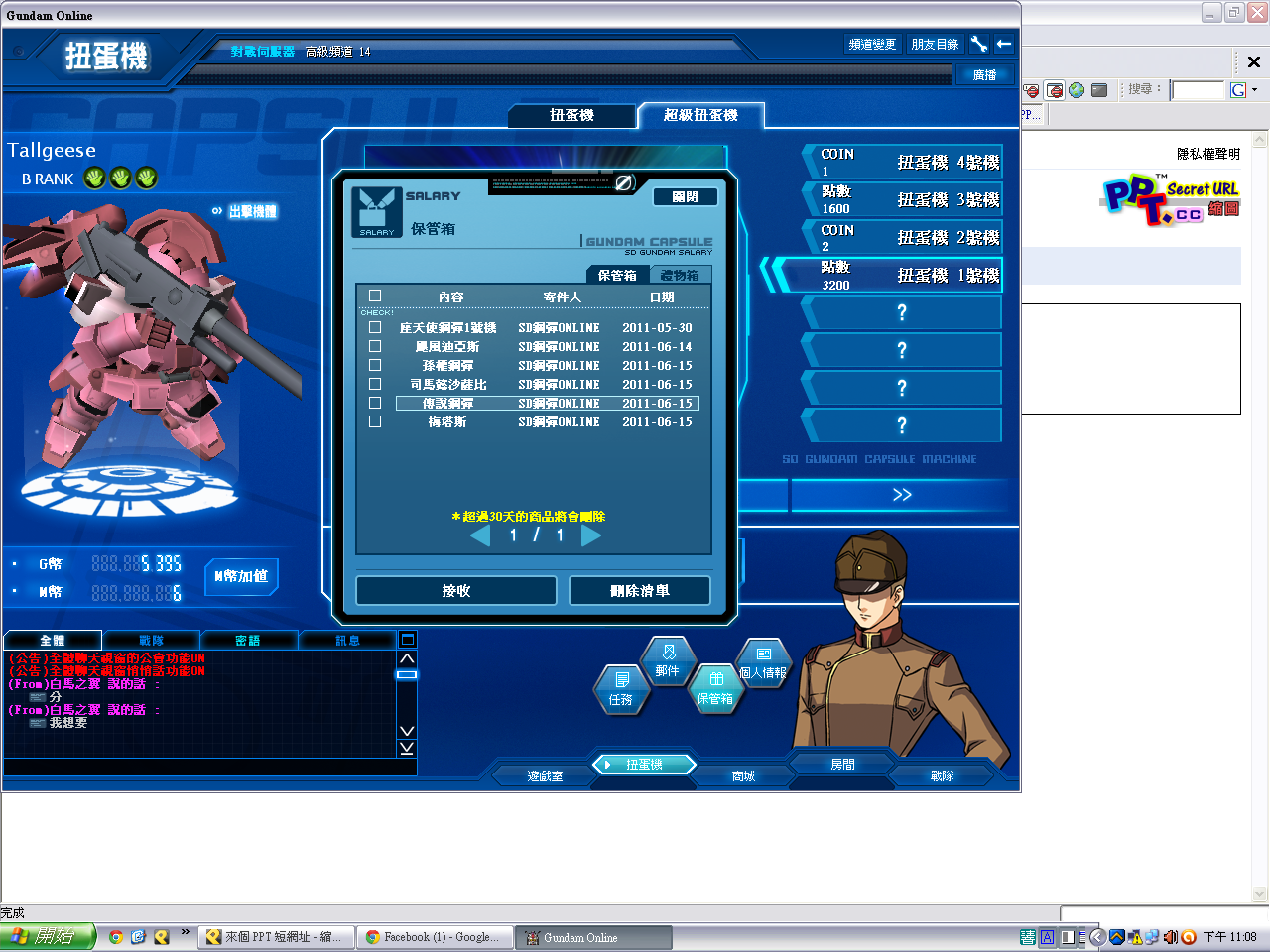Screen dimensions: 1270x952
Task: Click the back arrow icon in header
Action: click(x=1004, y=44)
